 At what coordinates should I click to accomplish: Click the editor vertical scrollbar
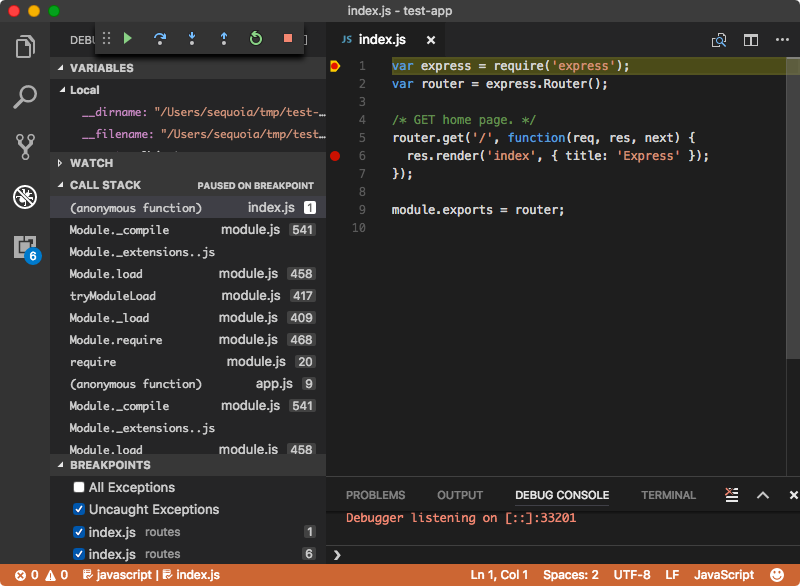793,208
